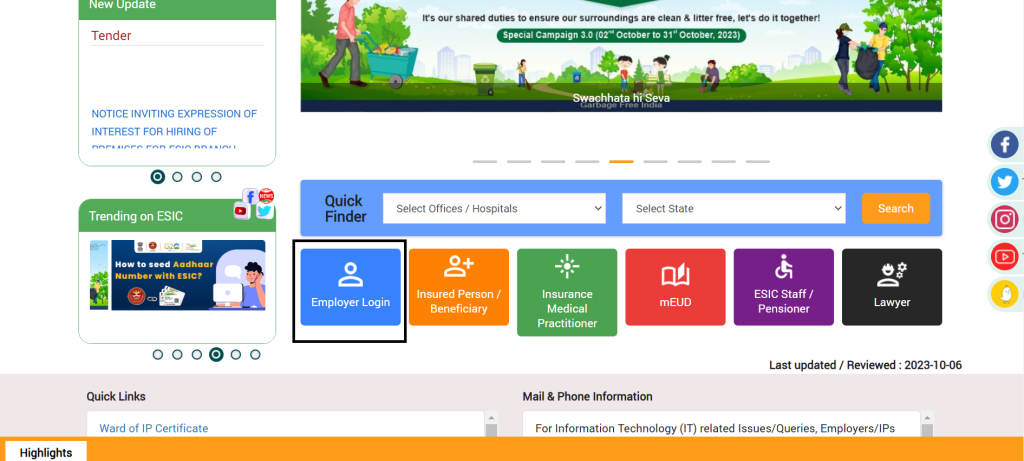Select first dot under New Update panel

point(157,176)
